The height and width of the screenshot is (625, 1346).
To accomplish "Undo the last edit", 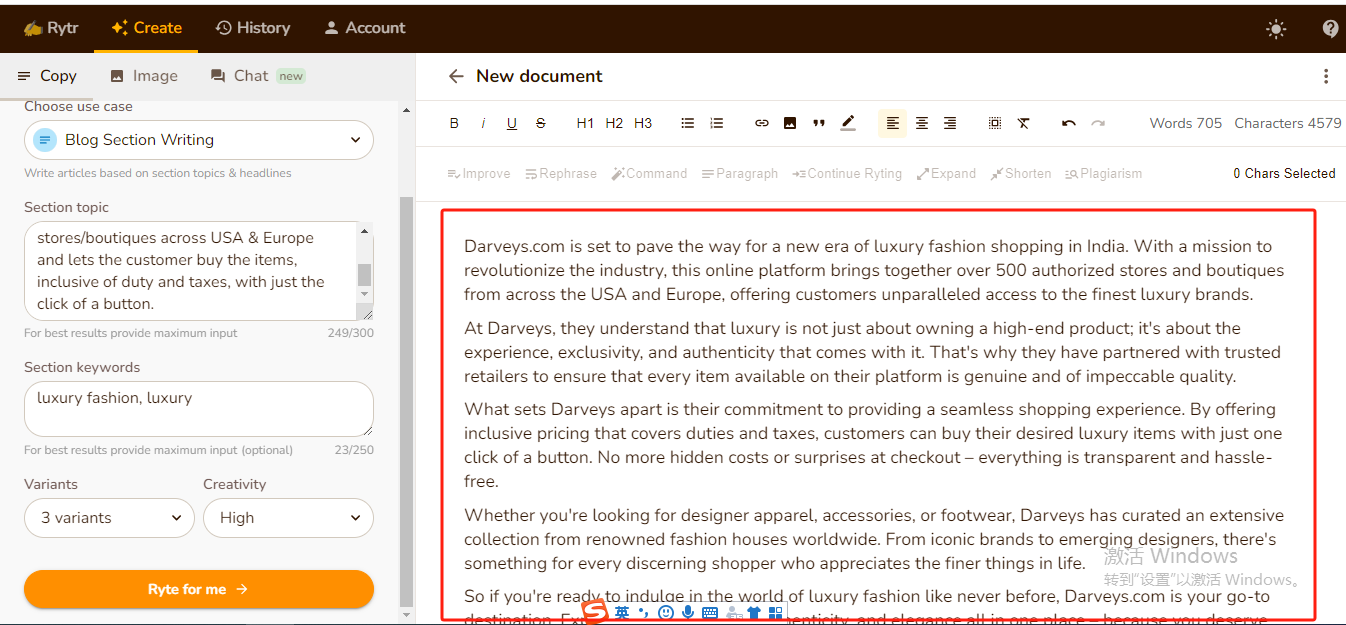I will [1069, 123].
